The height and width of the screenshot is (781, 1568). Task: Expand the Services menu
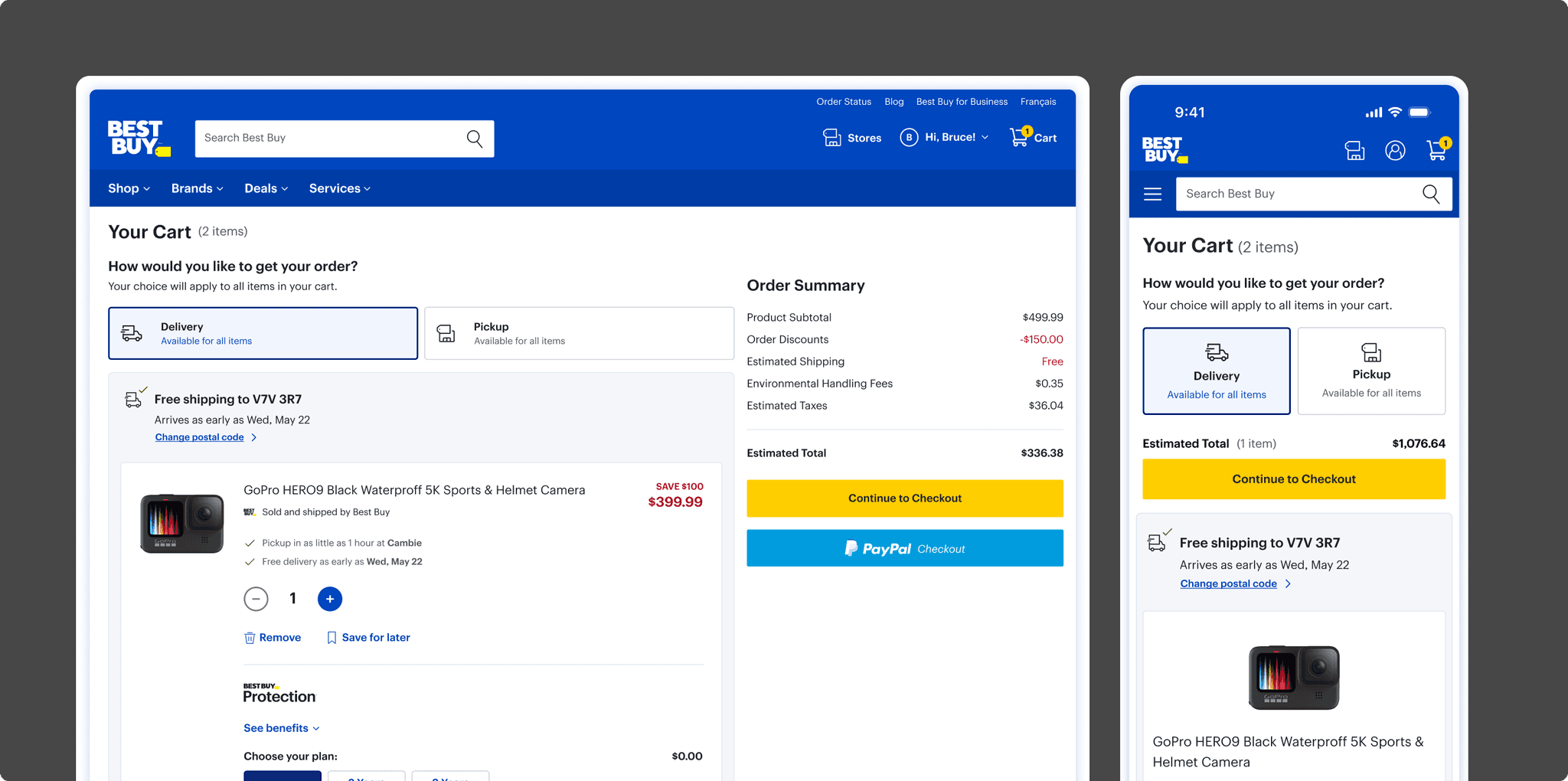pos(340,188)
